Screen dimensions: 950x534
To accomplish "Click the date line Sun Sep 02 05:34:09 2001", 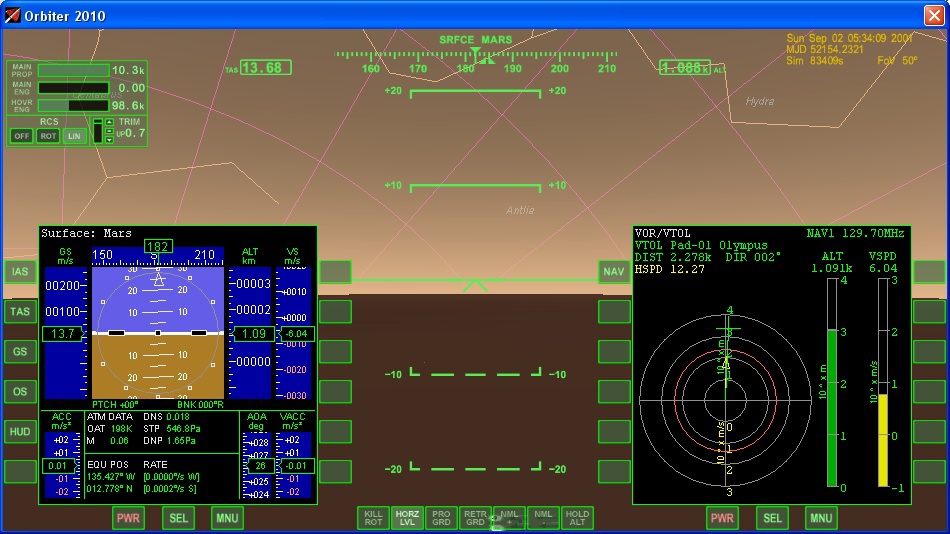I will pyautogui.click(x=849, y=38).
